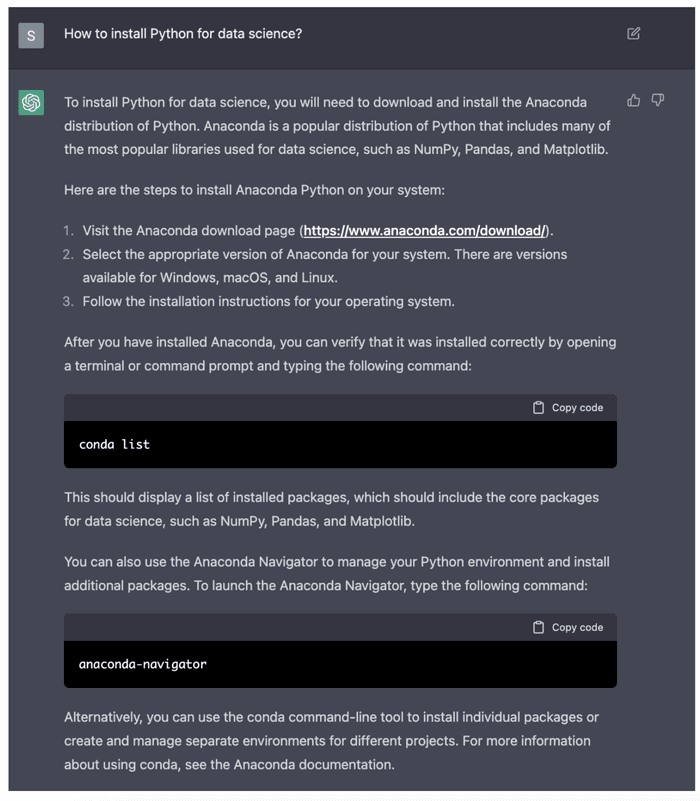Click the OpenAI logo next to the answer

(x=31, y=103)
